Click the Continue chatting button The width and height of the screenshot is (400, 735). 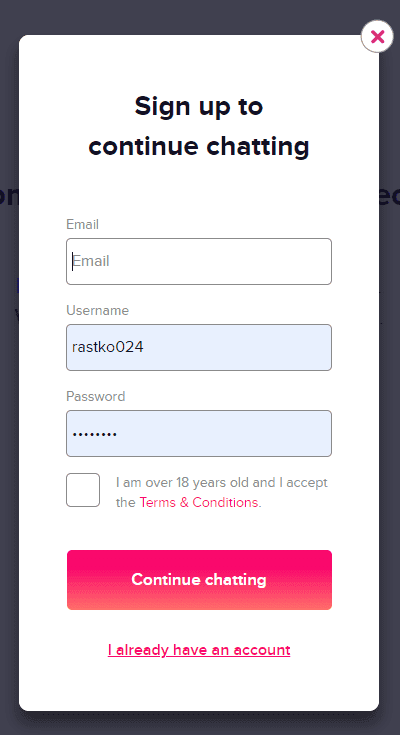199,580
